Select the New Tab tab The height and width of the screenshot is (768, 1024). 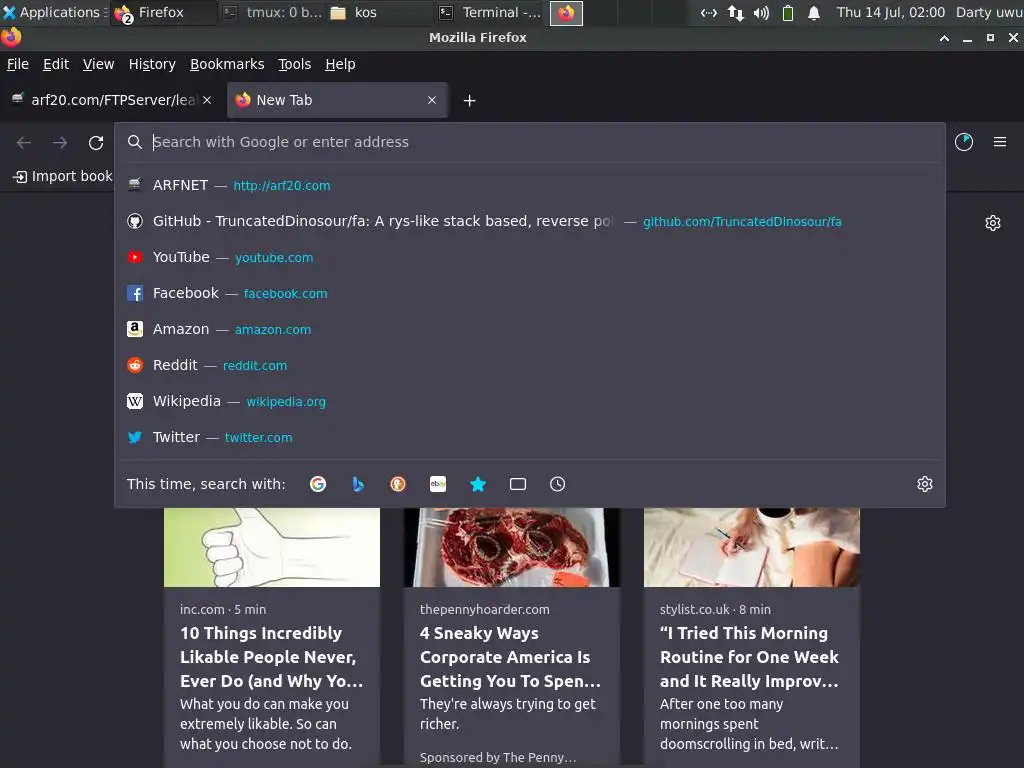(337, 100)
